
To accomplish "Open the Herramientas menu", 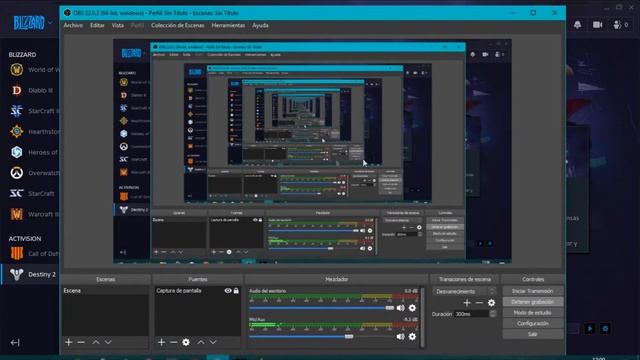I will tap(228, 25).
